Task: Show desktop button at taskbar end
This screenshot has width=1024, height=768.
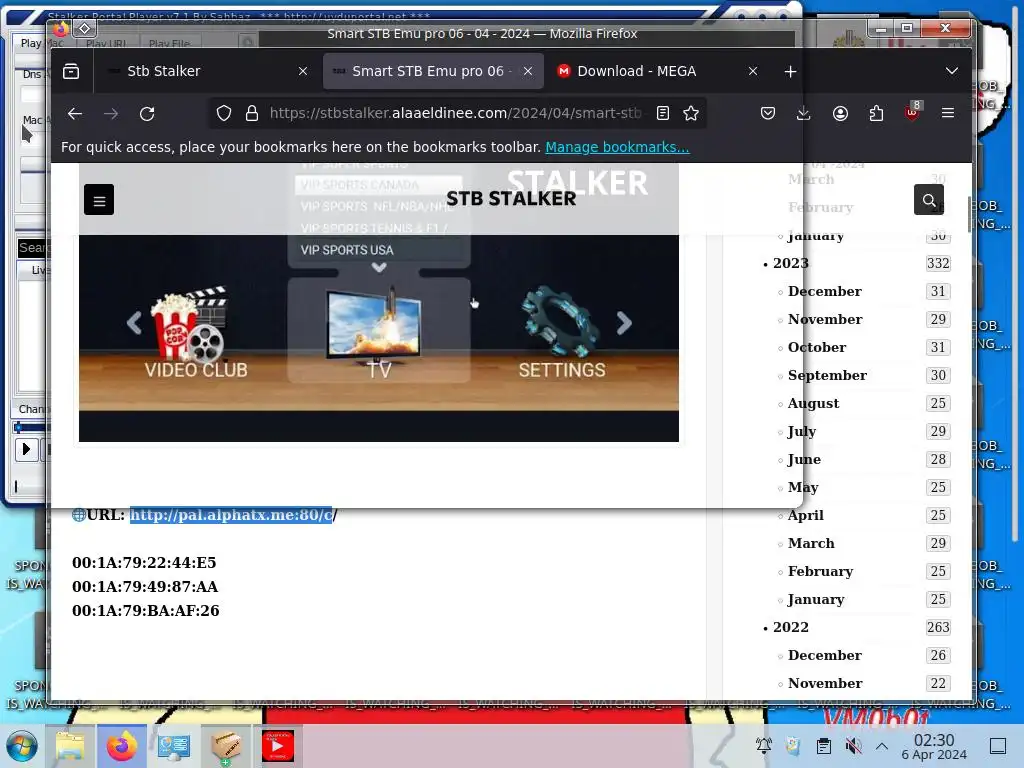Action: (998, 746)
